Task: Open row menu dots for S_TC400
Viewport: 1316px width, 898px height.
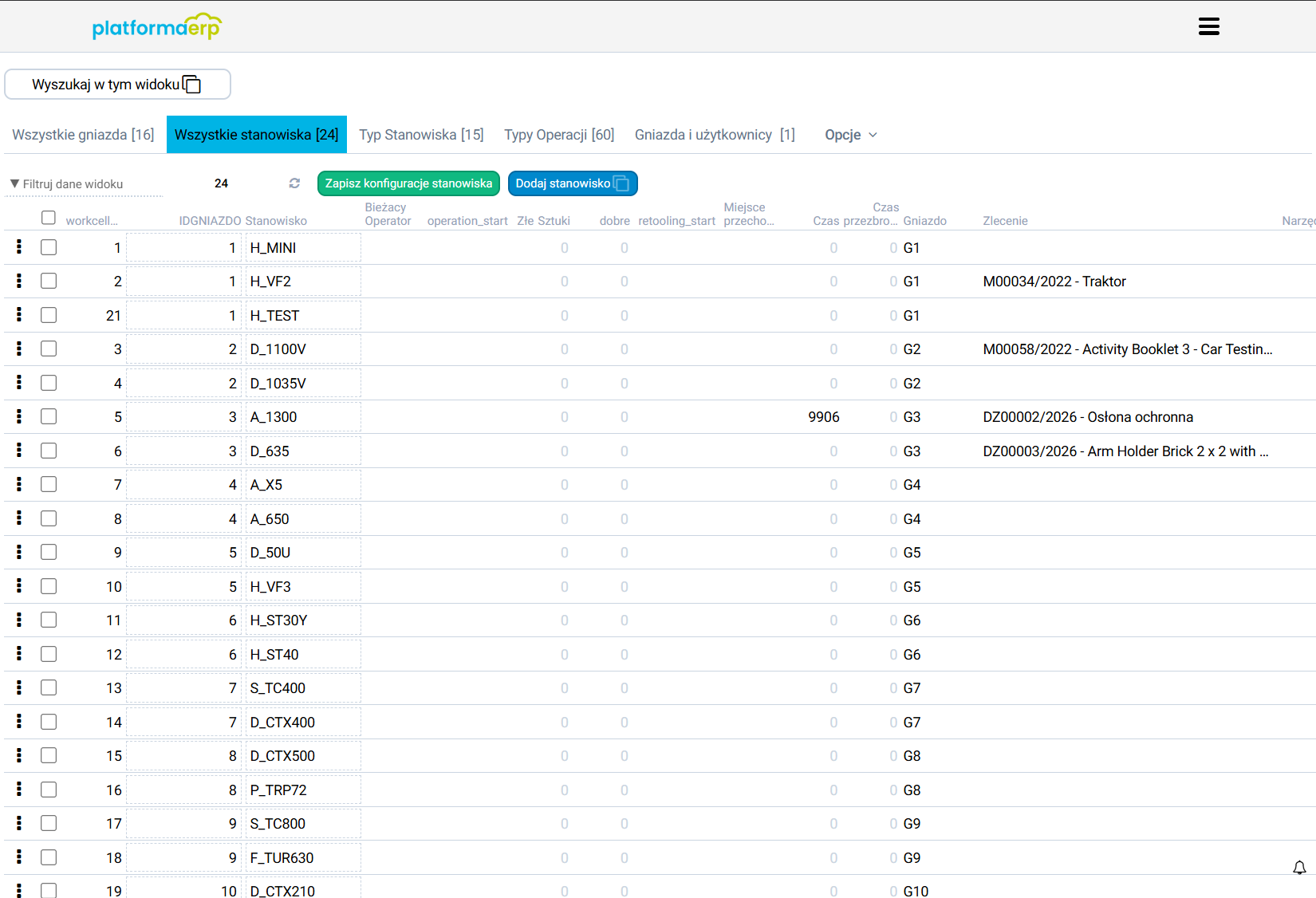Action: (x=19, y=687)
